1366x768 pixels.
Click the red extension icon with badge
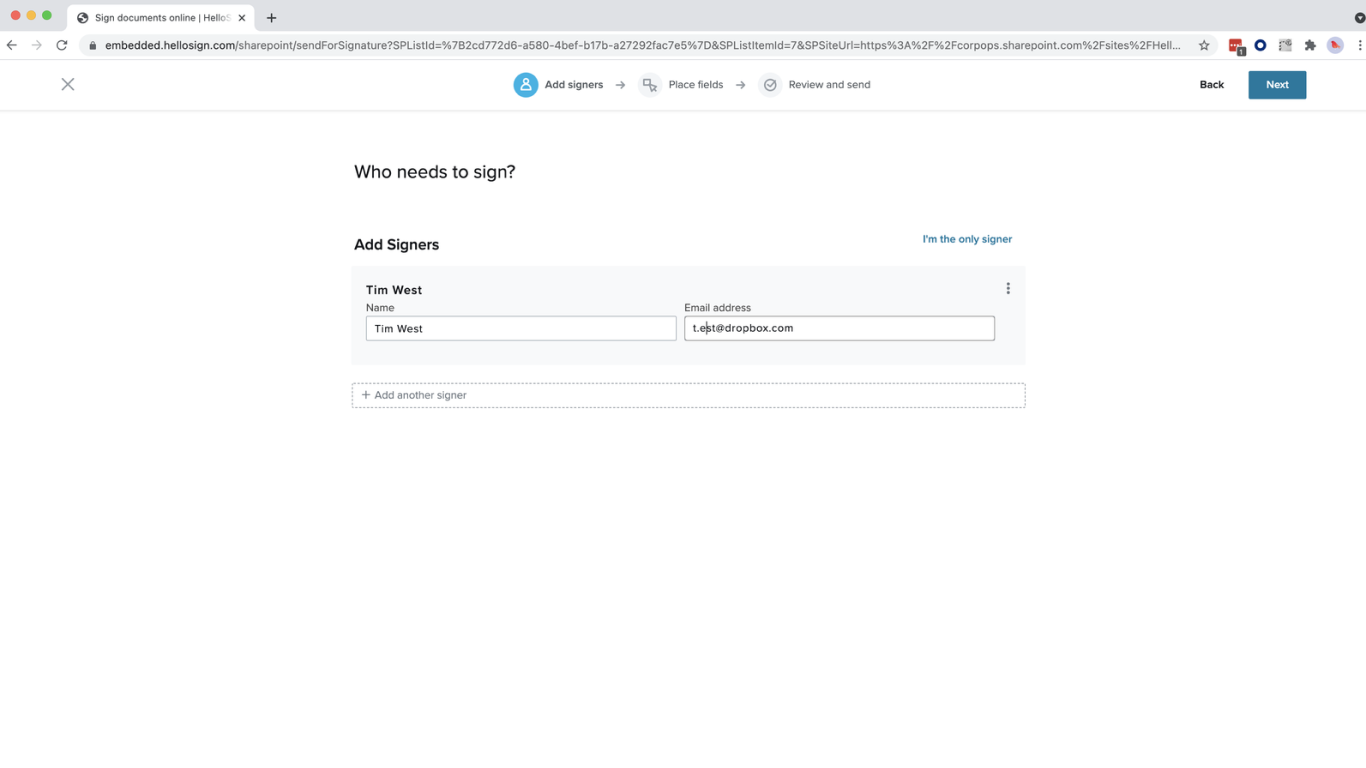(1236, 46)
